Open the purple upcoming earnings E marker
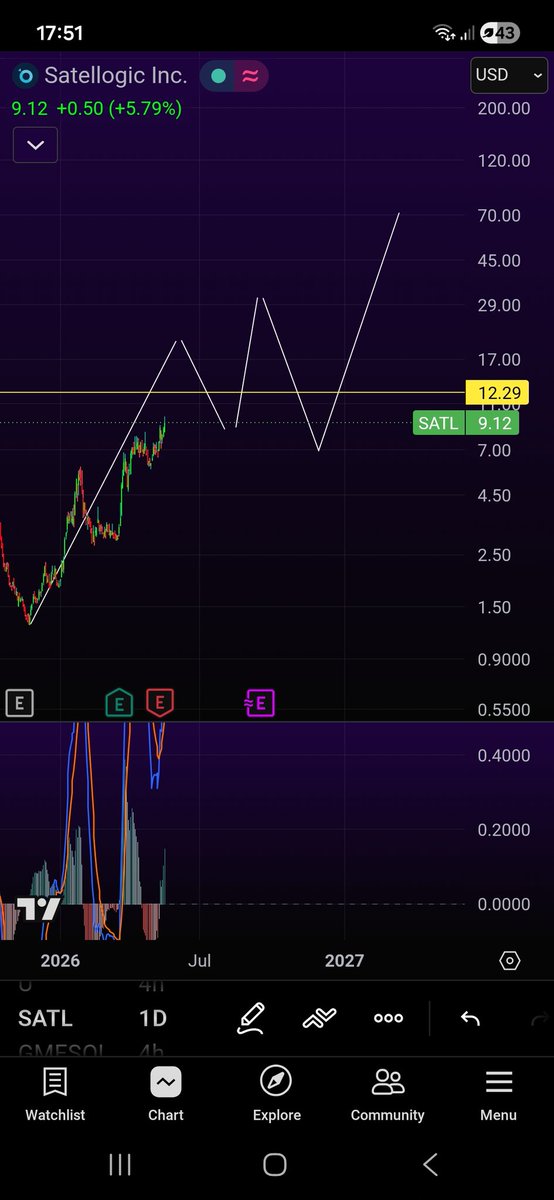Image resolution: width=554 pixels, height=1200 pixels. (x=260, y=703)
